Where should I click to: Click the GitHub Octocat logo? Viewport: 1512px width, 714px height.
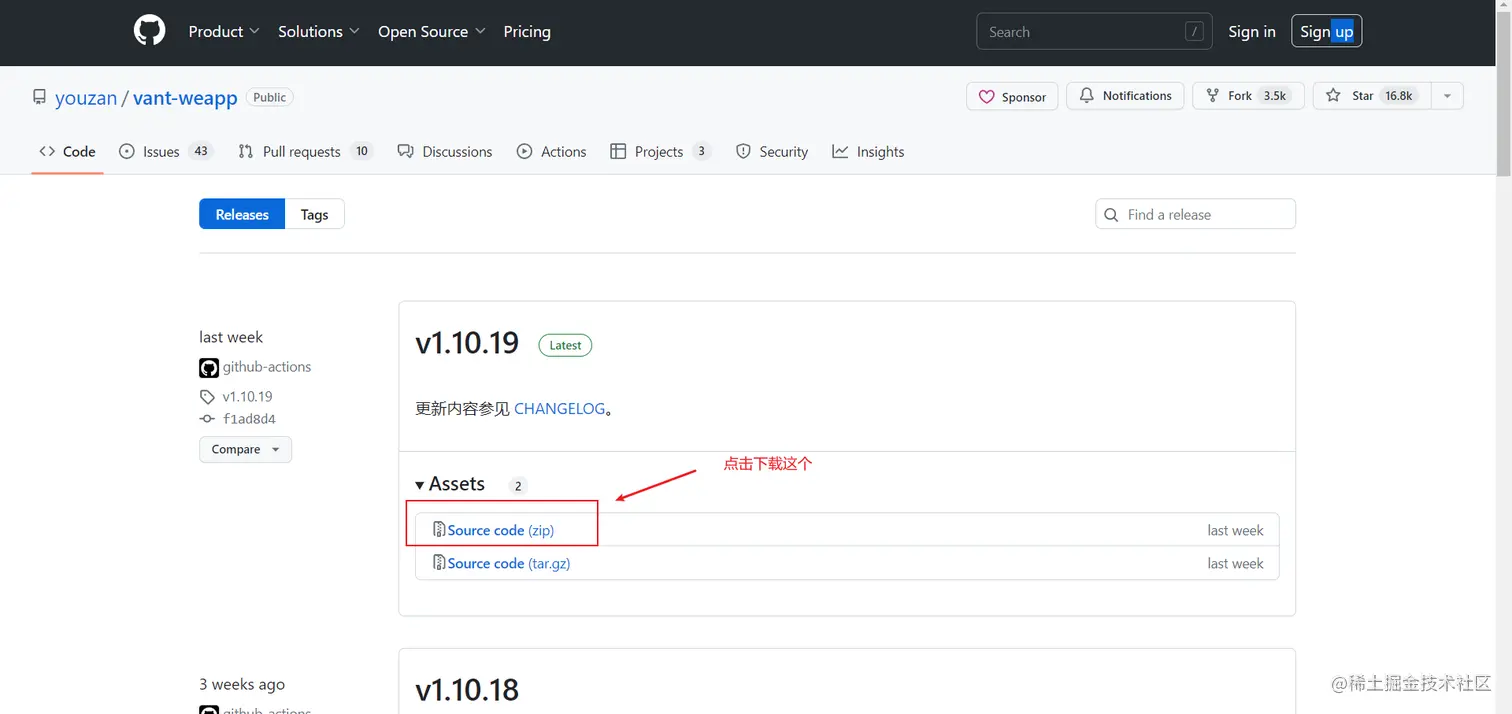pos(150,31)
